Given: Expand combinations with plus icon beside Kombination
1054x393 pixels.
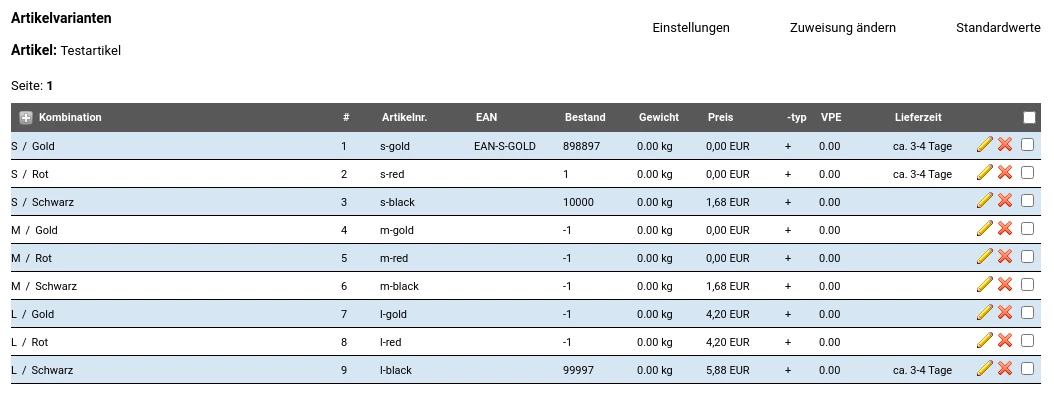Looking at the screenshot, I should click(x=26, y=118).
